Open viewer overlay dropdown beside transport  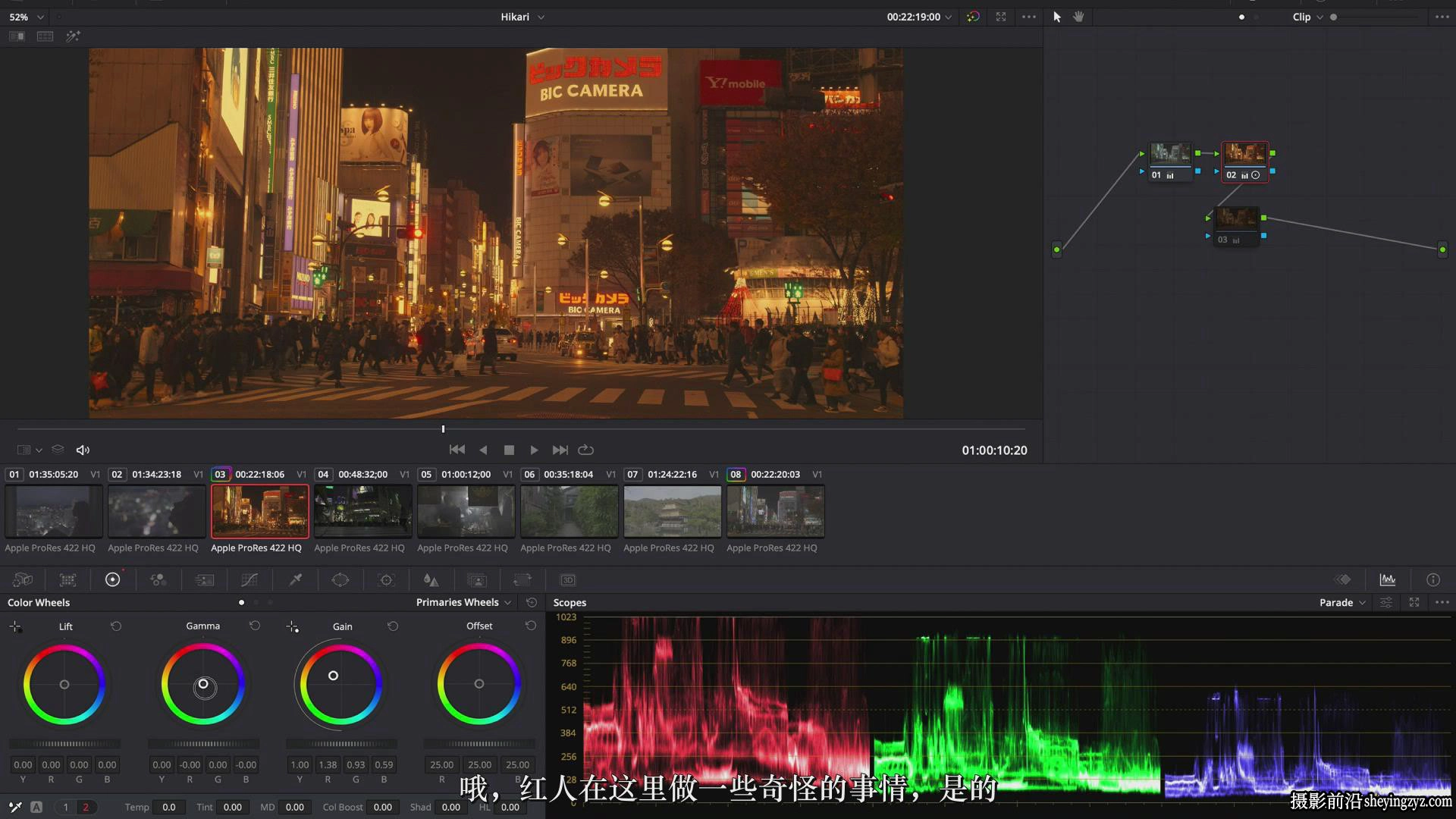coord(30,450)
